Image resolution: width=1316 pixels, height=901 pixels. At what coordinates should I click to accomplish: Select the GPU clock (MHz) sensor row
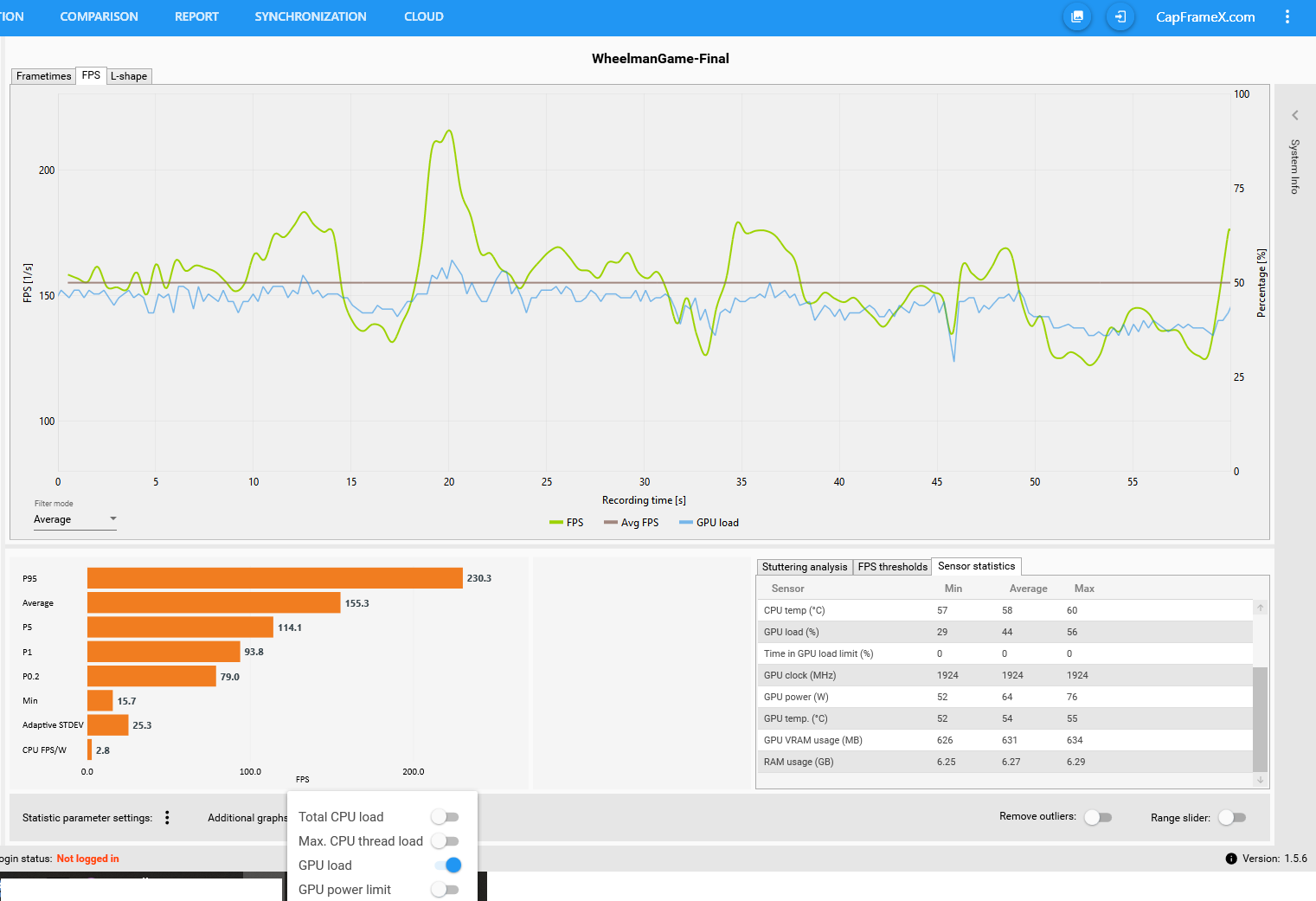click(1005, 675)
